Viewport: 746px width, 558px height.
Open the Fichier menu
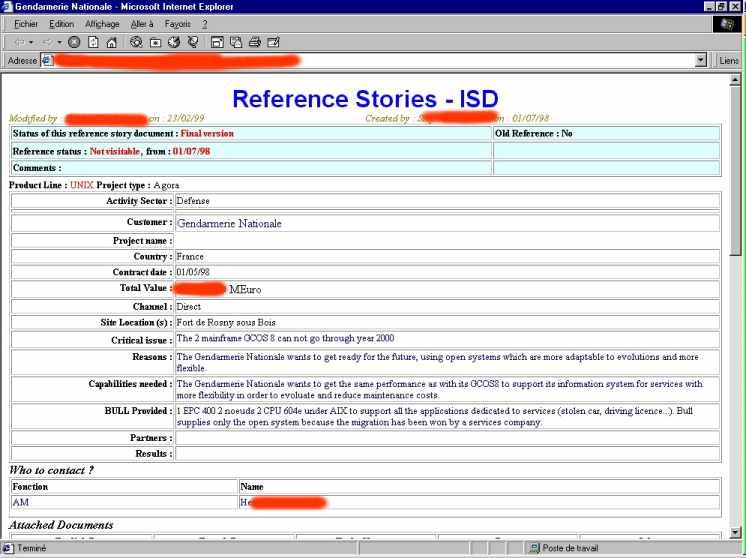[x=26, y=24]
